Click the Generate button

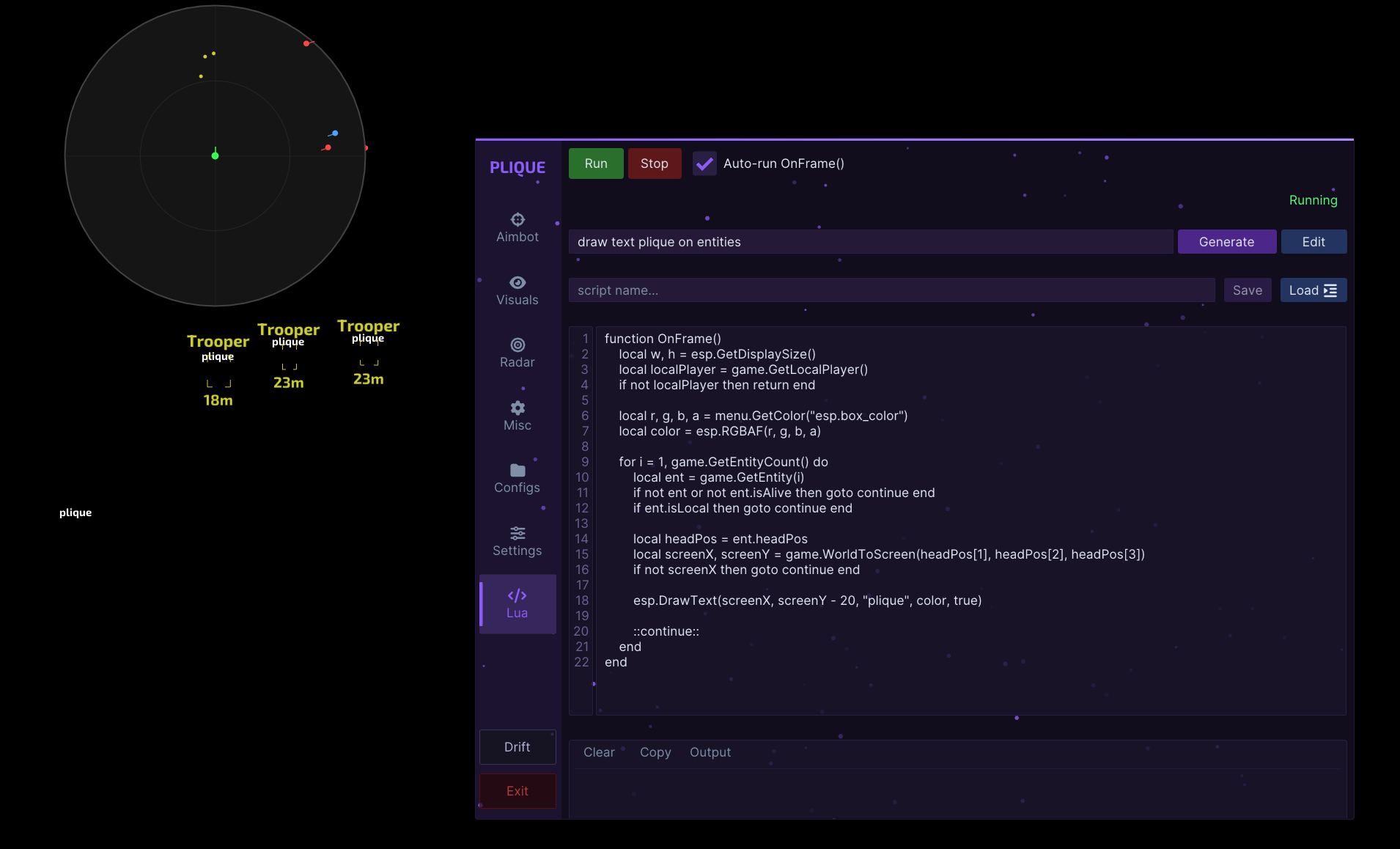pos(1227,242)
